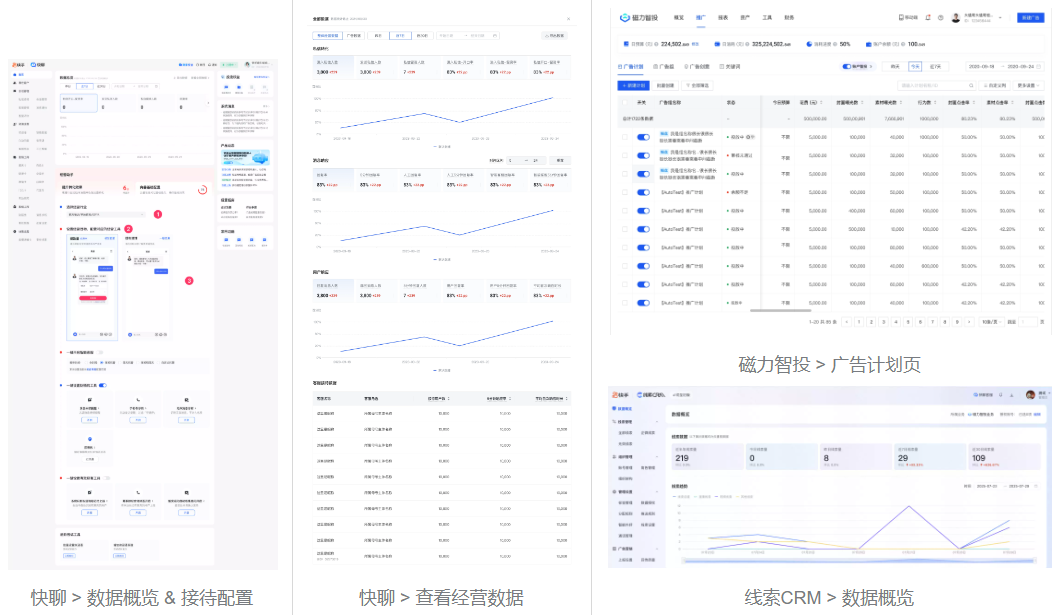Click first common-function icon at 快聊 panel bottom
Screen dimensions: 1063x615
tap(226, 239)
